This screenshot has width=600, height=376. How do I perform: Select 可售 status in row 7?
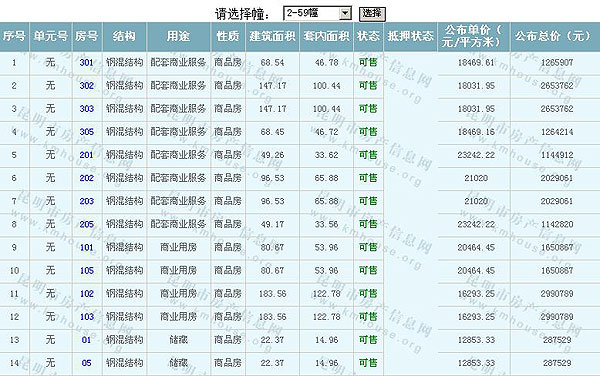coord(368,201)
